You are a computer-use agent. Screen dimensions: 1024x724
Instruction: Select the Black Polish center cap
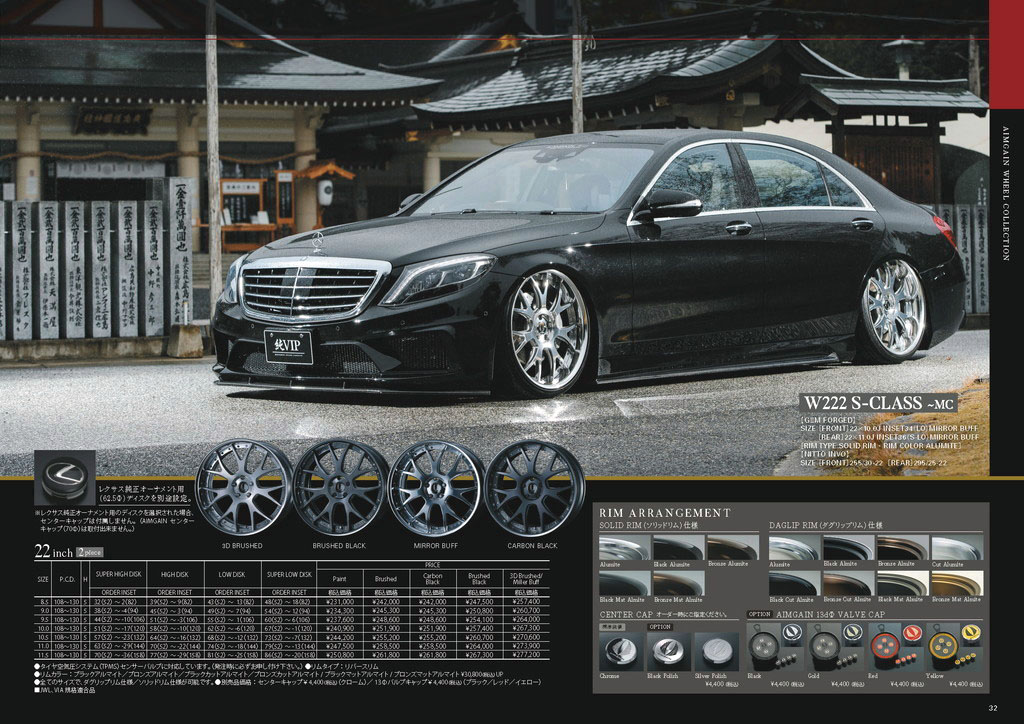[669, 651]
